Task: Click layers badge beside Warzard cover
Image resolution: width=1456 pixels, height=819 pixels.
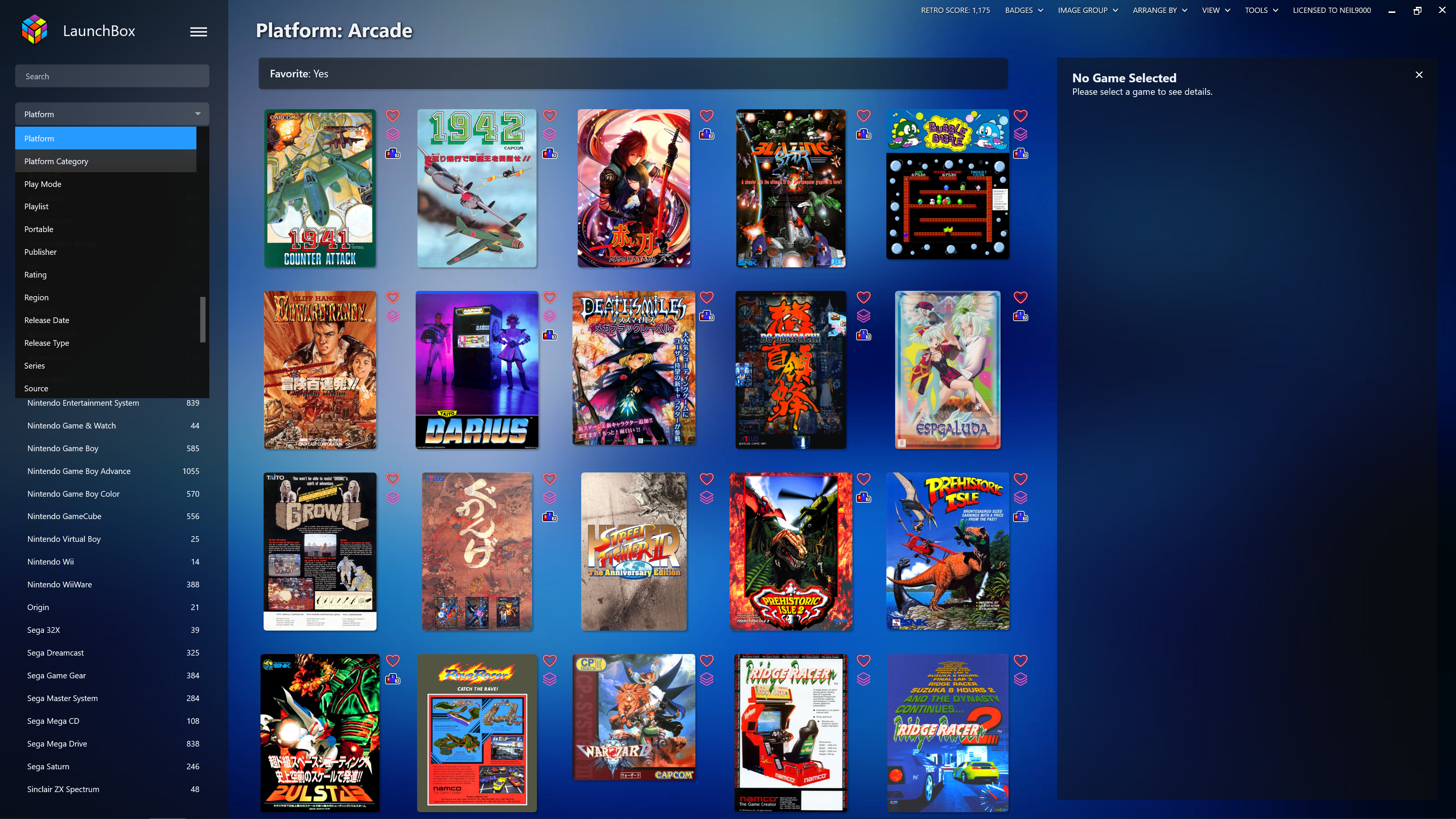Action: pos(706,679)
